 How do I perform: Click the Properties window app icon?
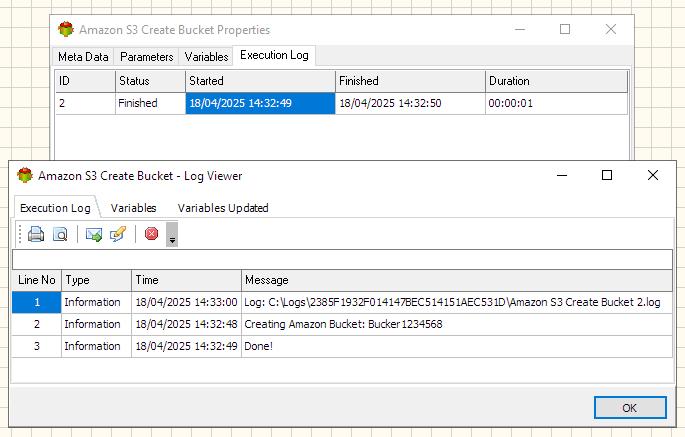[x=66, y=30]
